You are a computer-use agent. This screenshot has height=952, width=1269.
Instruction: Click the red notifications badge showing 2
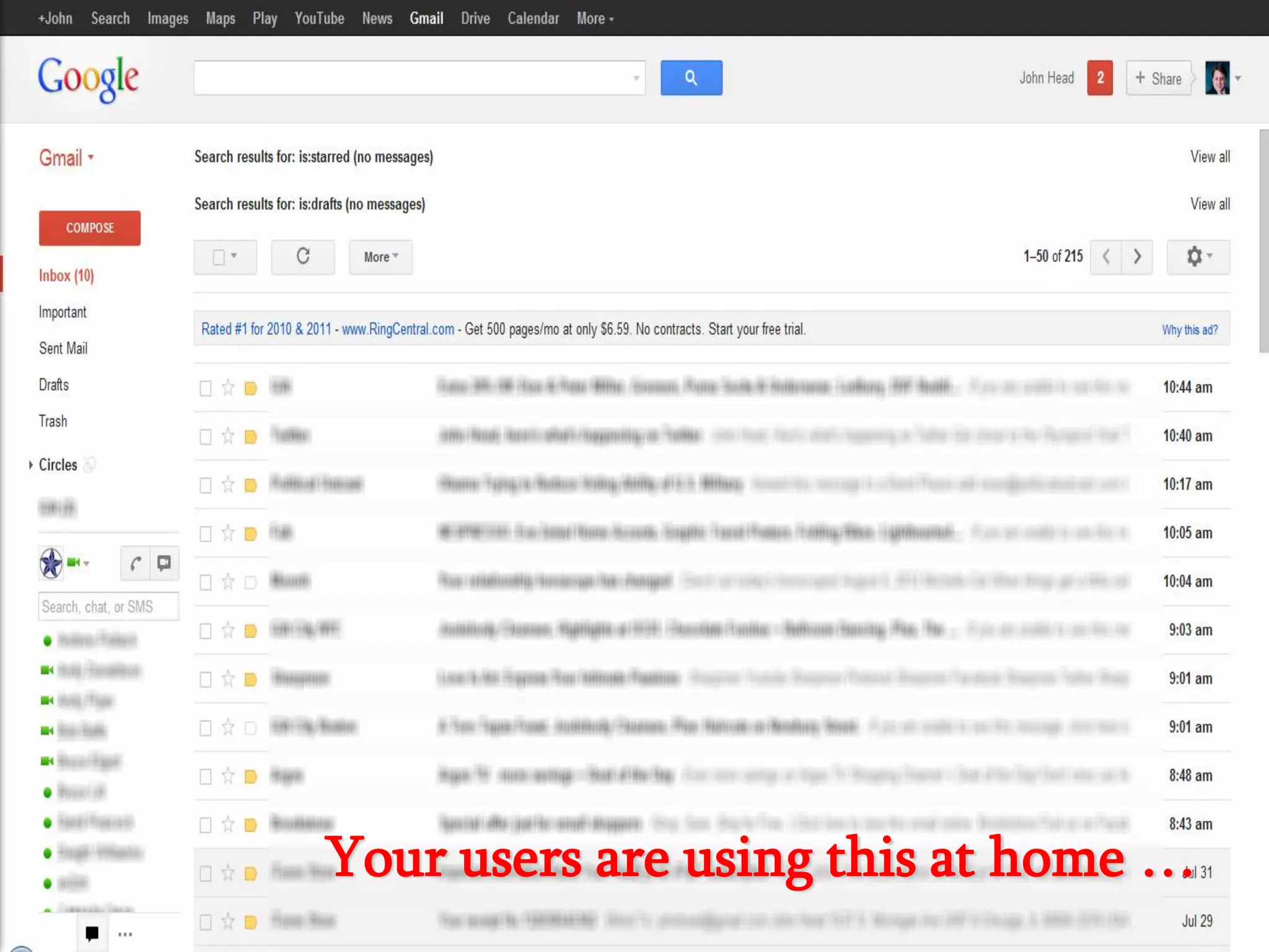click(1100, 78)
